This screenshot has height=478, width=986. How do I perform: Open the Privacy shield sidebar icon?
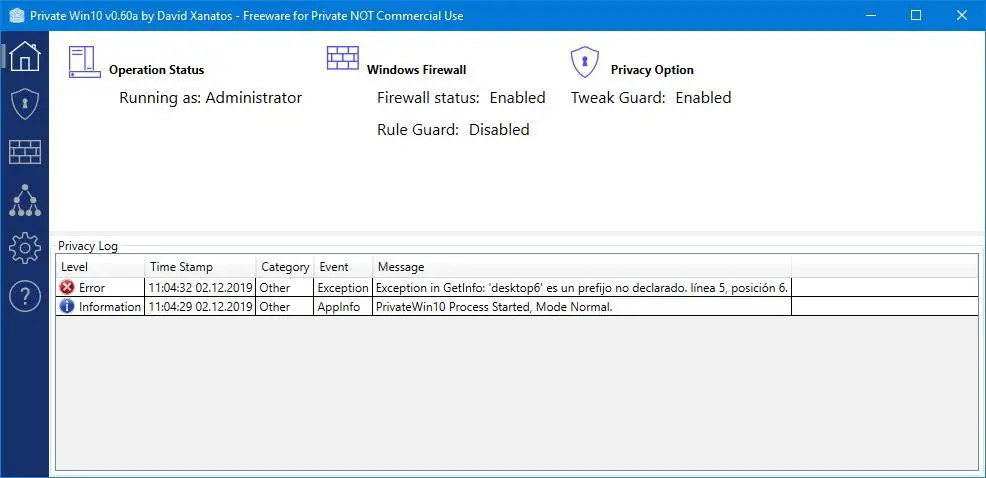[x=25, y=104]
